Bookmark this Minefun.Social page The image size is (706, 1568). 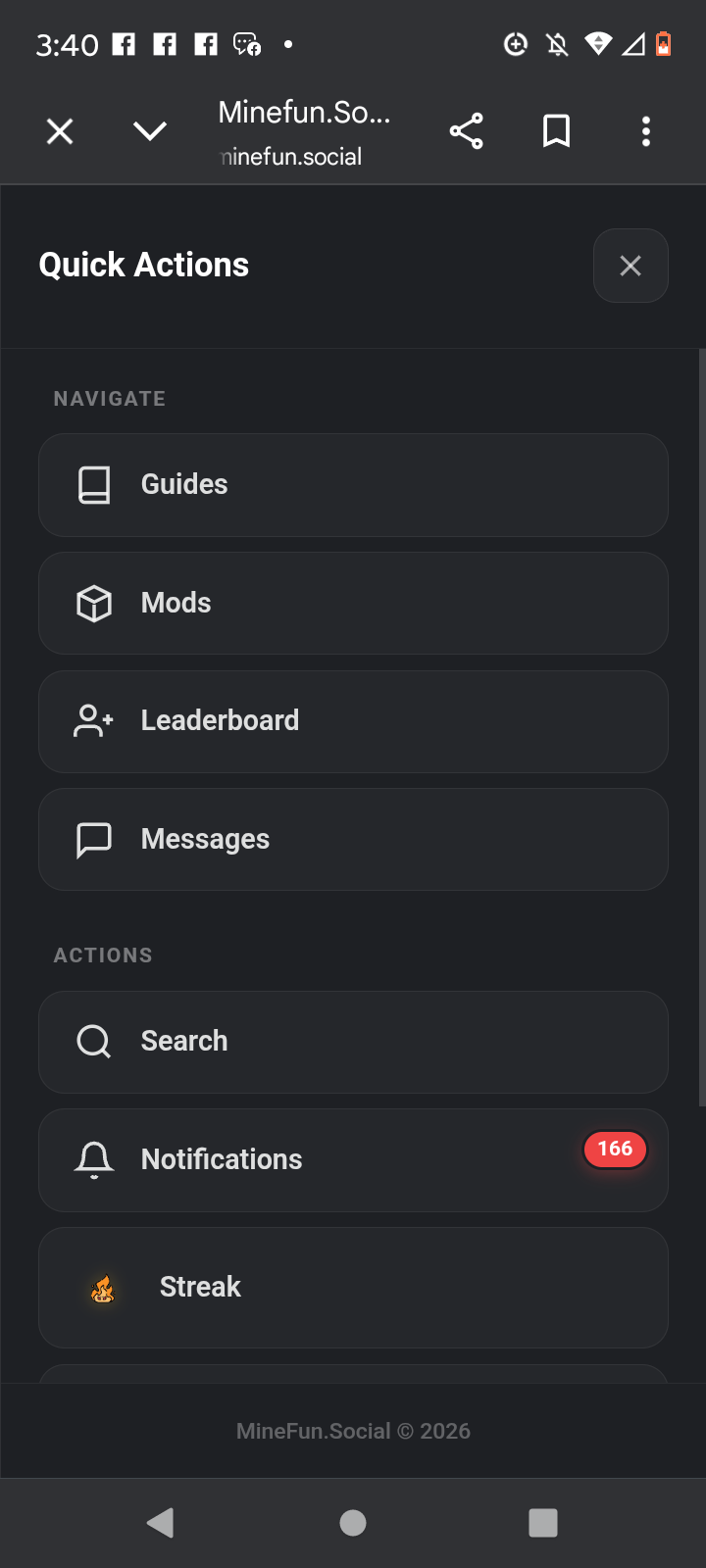point(556,131)
